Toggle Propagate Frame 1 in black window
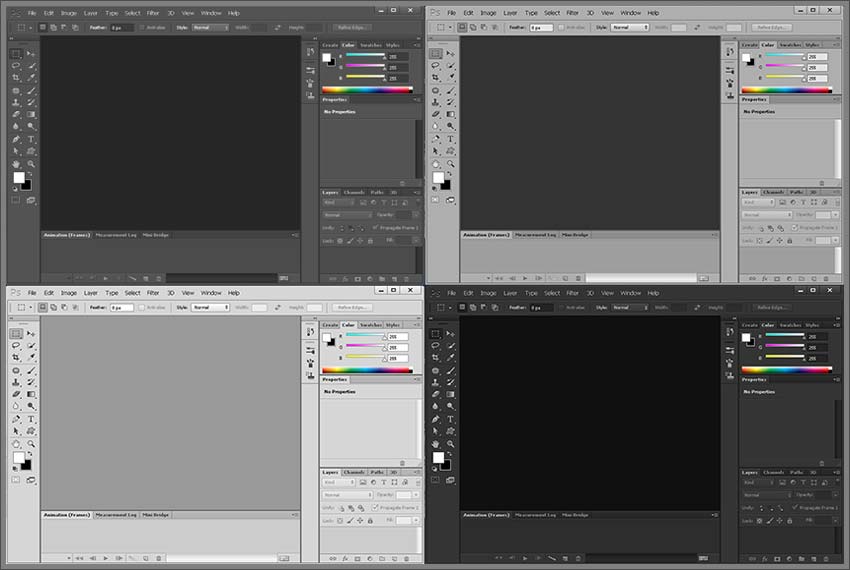The height and width of the screenshot is (570, 850). coord(794,508)
